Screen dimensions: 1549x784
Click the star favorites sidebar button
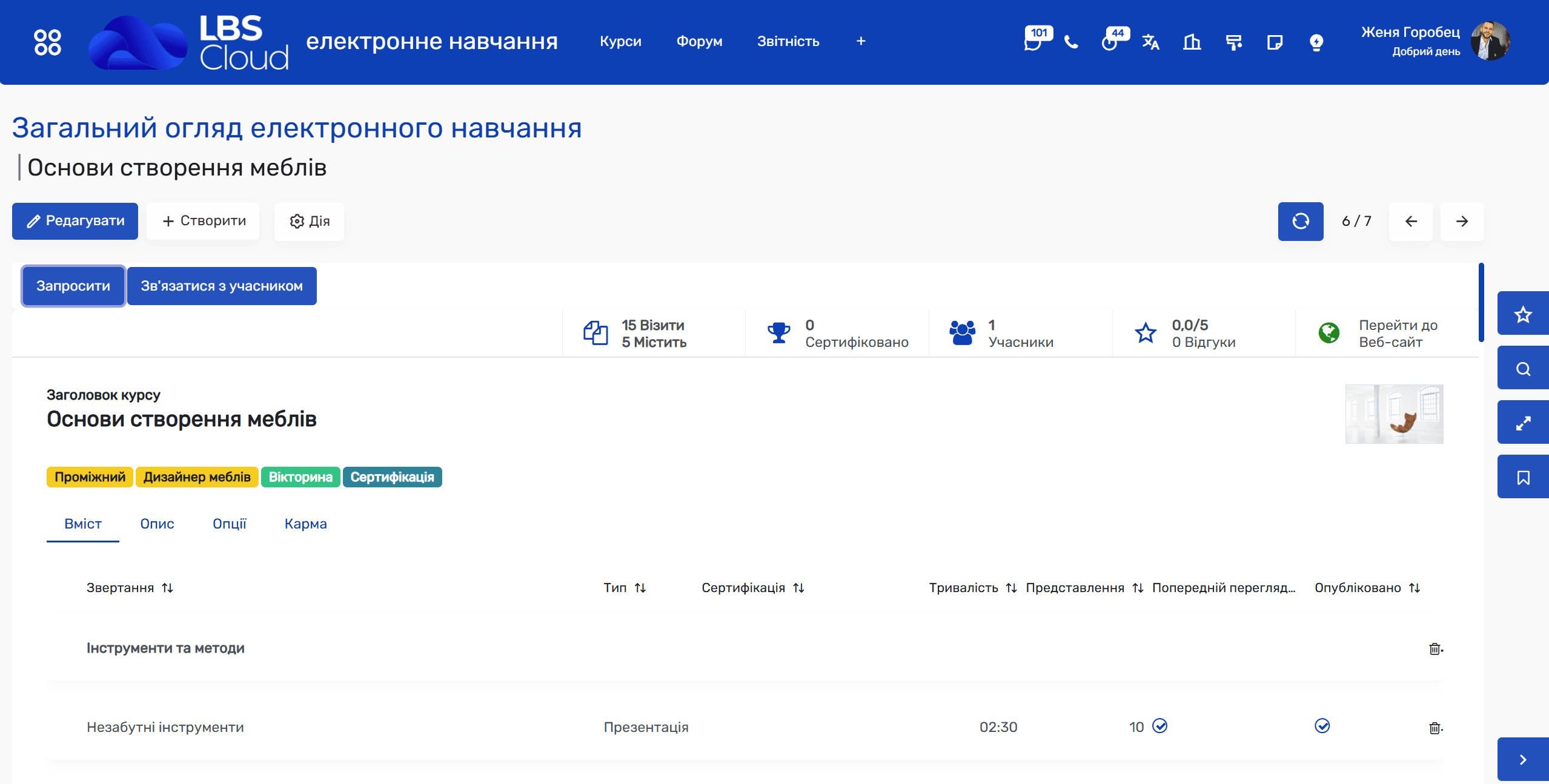pos(1522,314)
